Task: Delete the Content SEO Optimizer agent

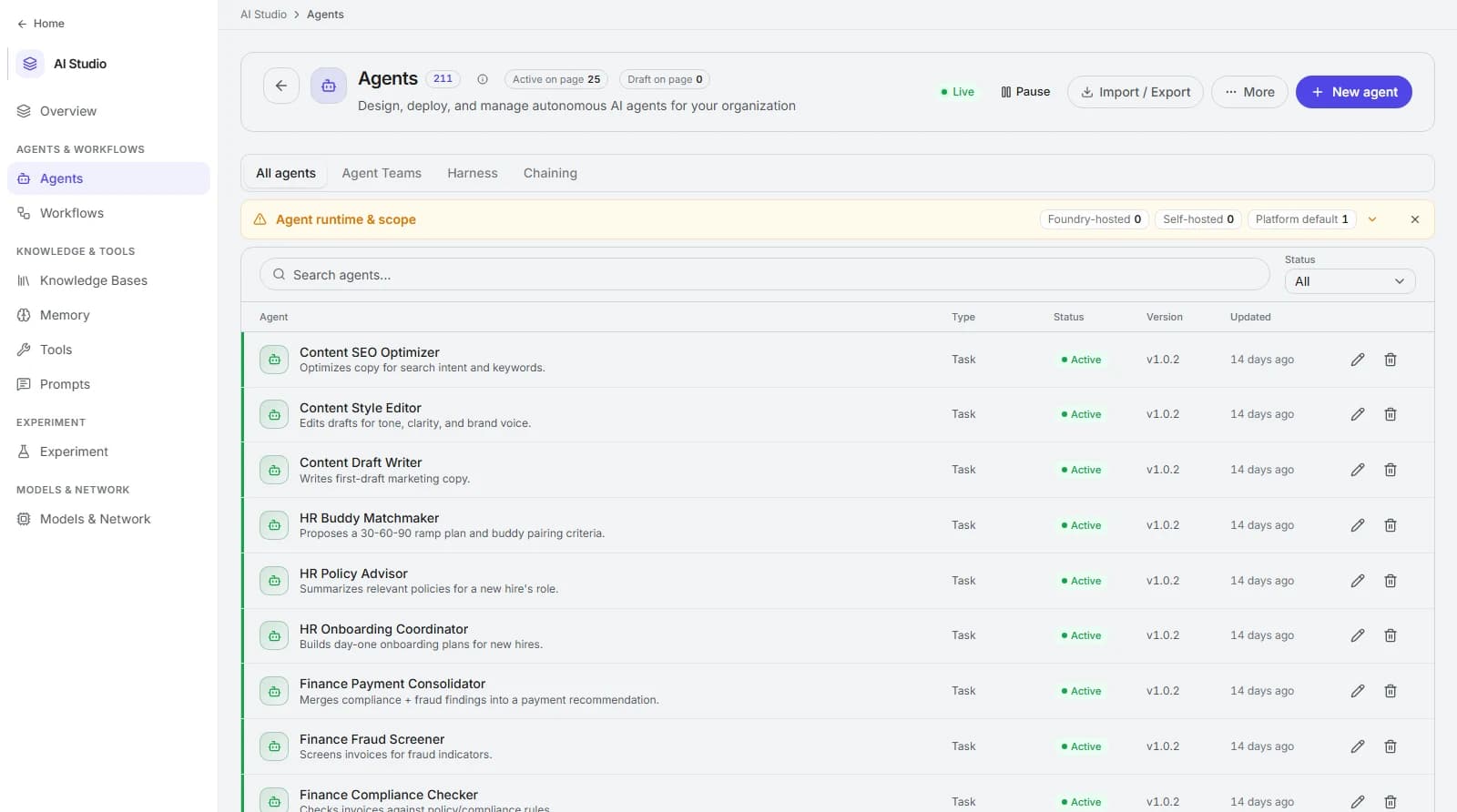Action: 1391,360
